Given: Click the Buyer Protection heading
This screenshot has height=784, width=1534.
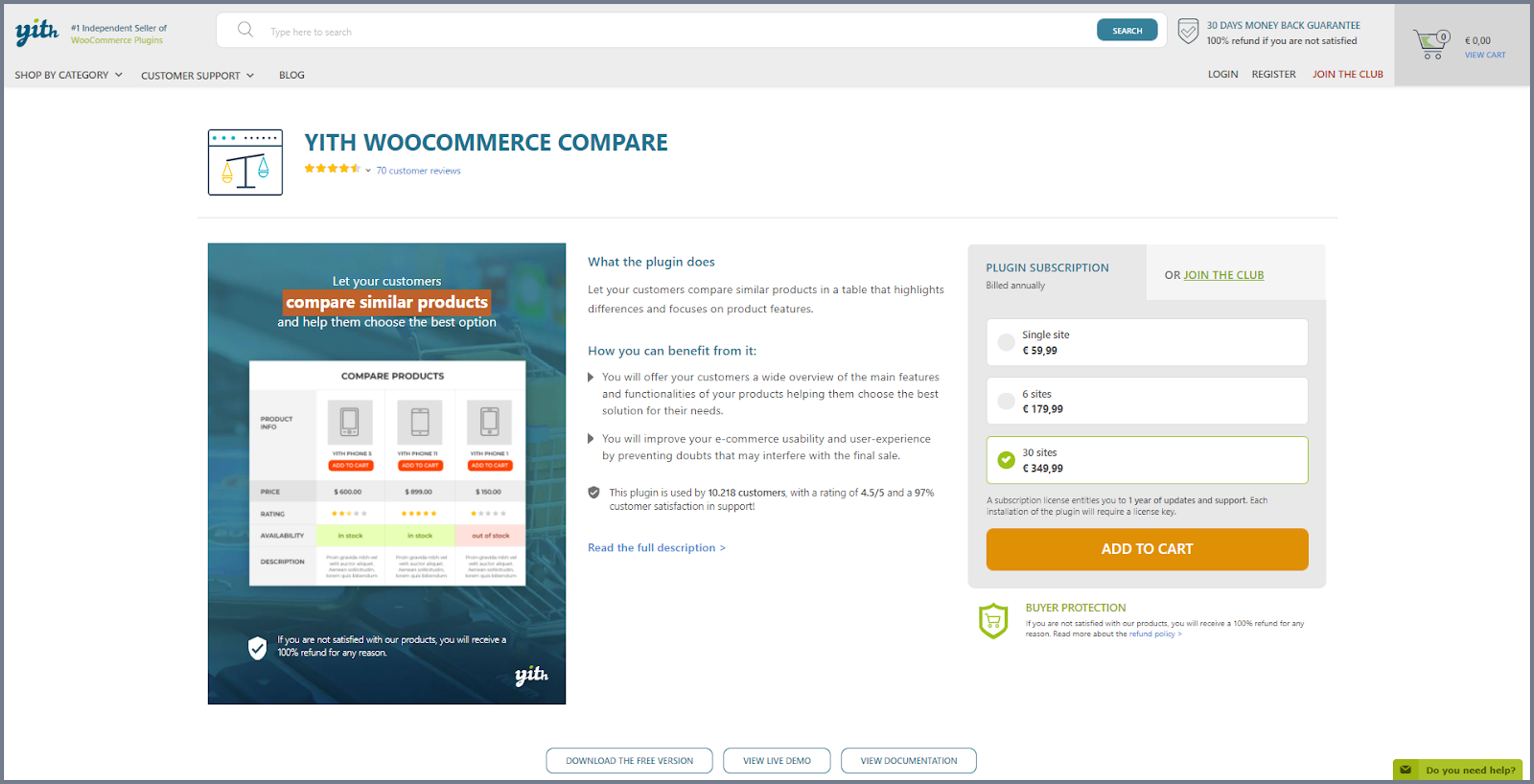Looking at the screenshot, I should coord(1076,608).
